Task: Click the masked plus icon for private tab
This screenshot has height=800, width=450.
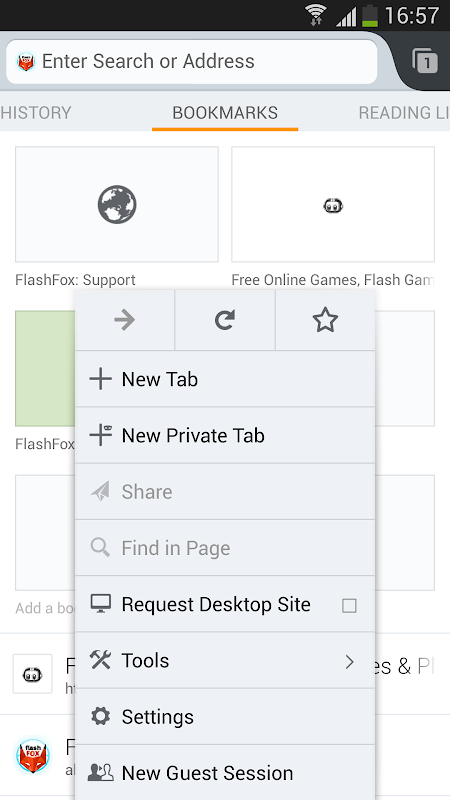Action: click(101, 435)
